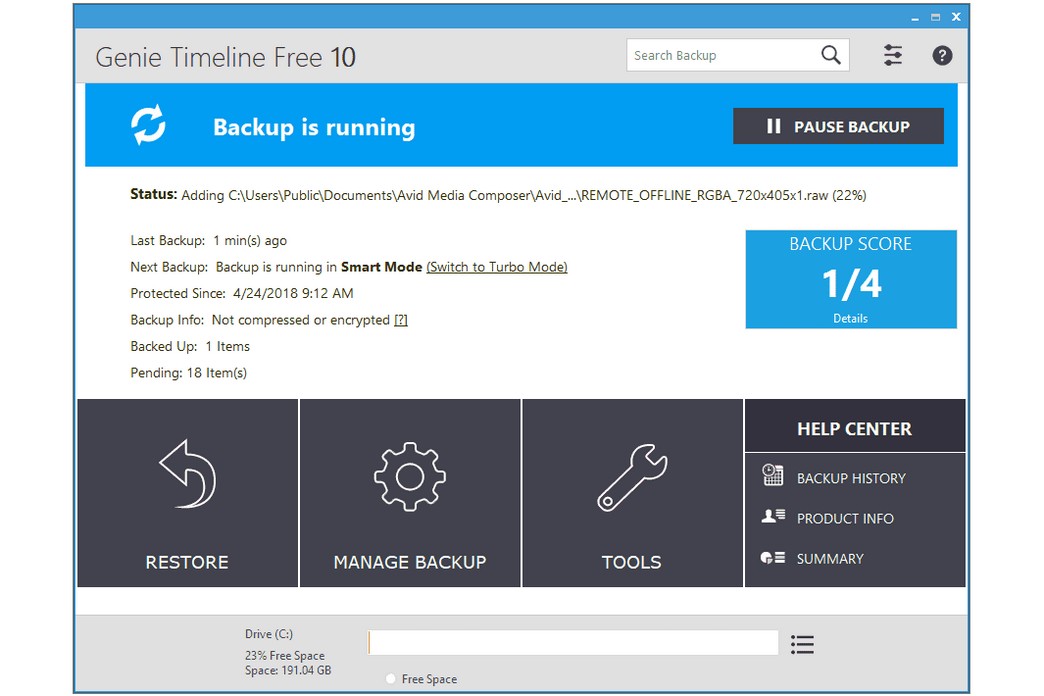The height and width of the screenshot is (696, 1044).
Task: Click the Manage Backup gear icon
Action: pos(409,476)
